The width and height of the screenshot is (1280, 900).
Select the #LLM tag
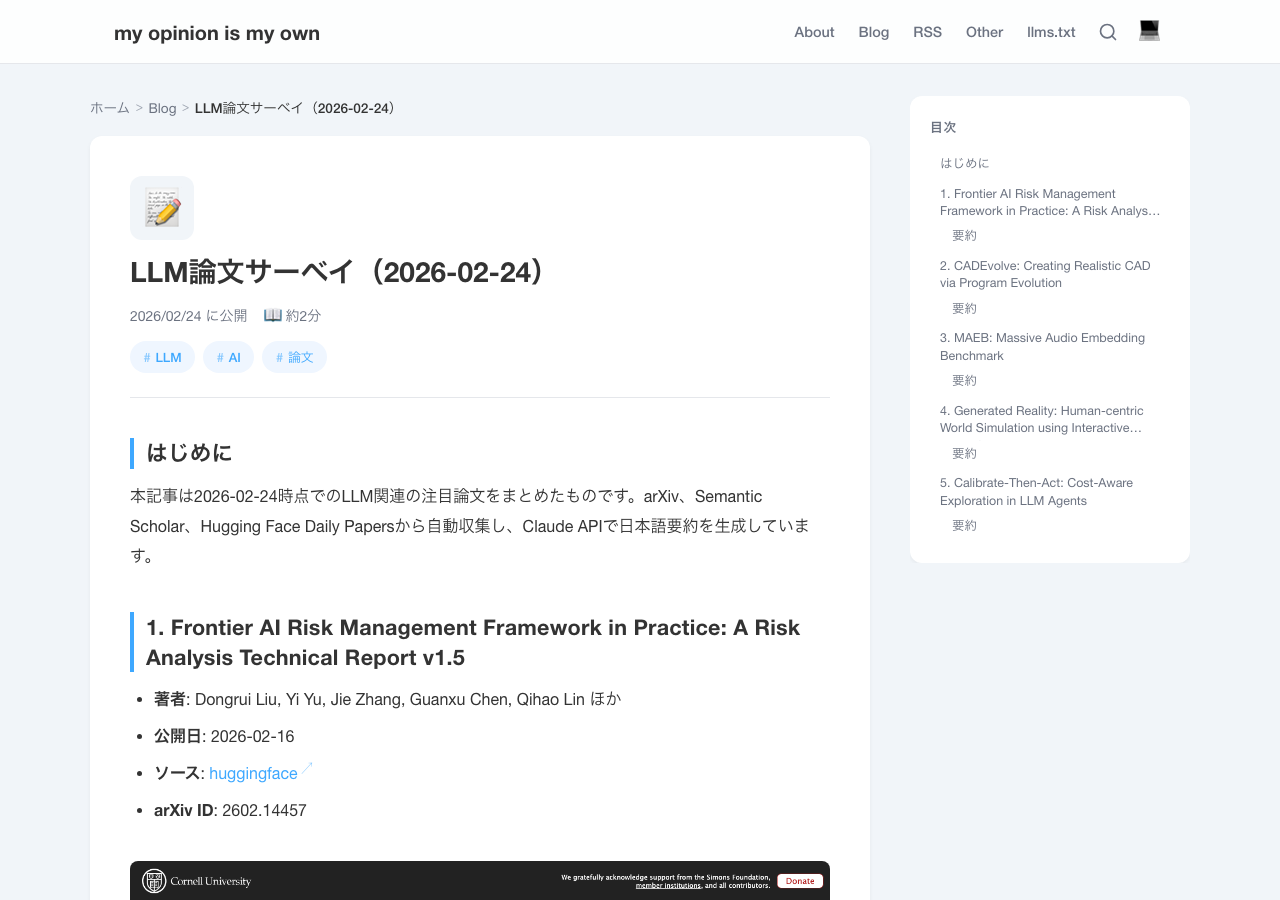(x=162, y=356)
